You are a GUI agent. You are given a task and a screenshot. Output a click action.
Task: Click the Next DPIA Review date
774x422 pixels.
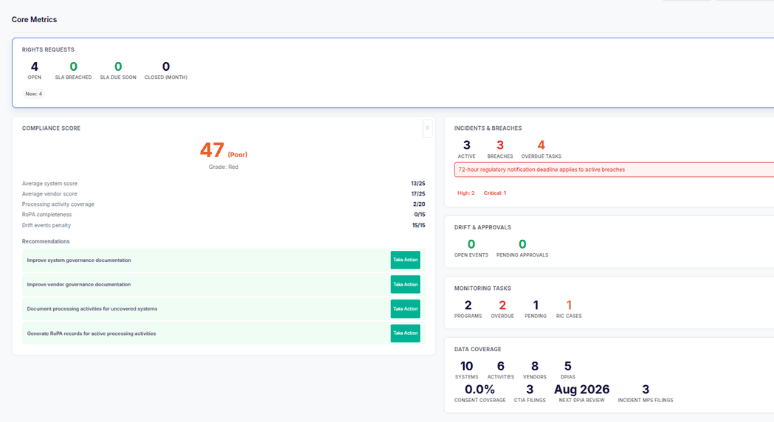coord(581,390)
